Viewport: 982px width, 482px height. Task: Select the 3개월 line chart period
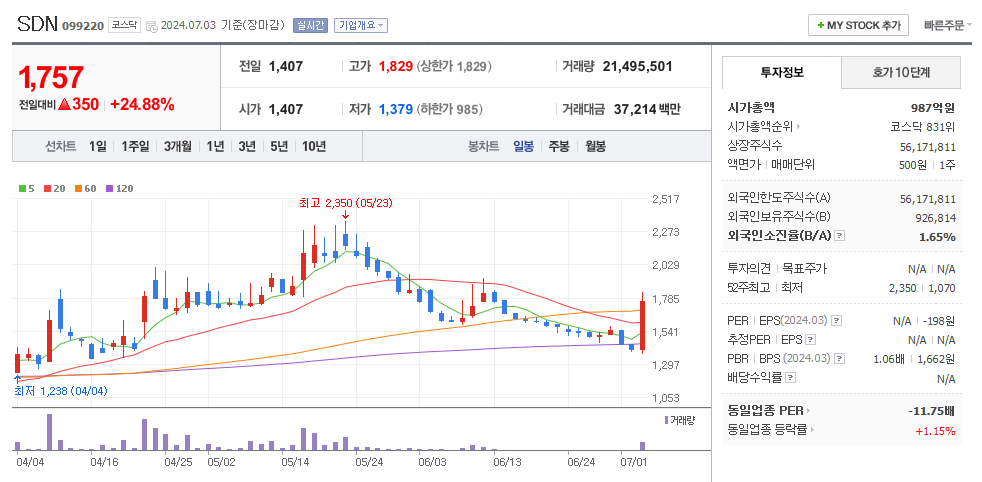coord(178,146)
